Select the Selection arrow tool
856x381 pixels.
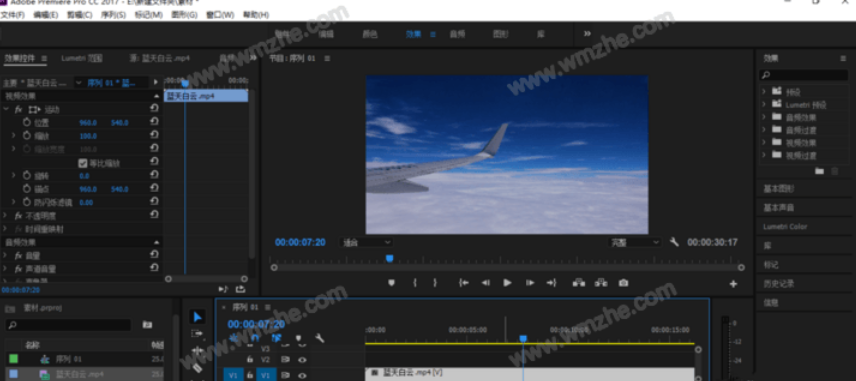[x=197, y=317]
